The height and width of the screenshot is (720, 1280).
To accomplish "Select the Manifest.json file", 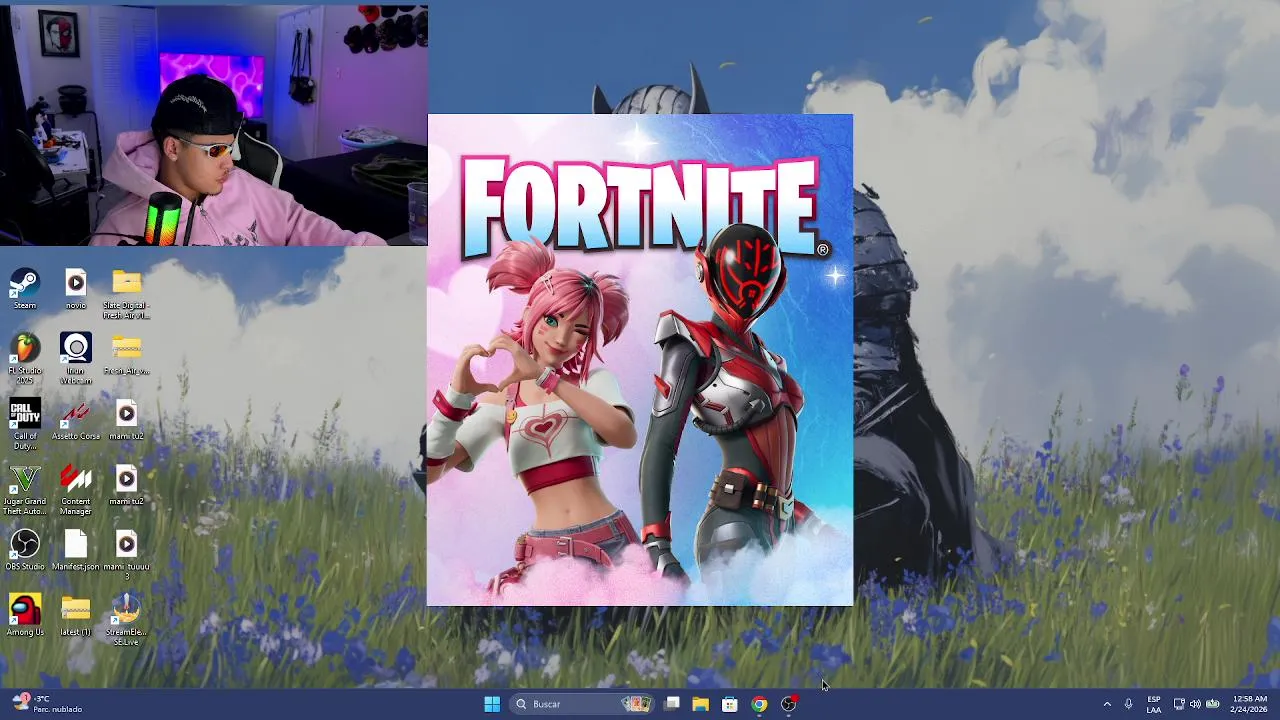I will click(x=76, y=550).
